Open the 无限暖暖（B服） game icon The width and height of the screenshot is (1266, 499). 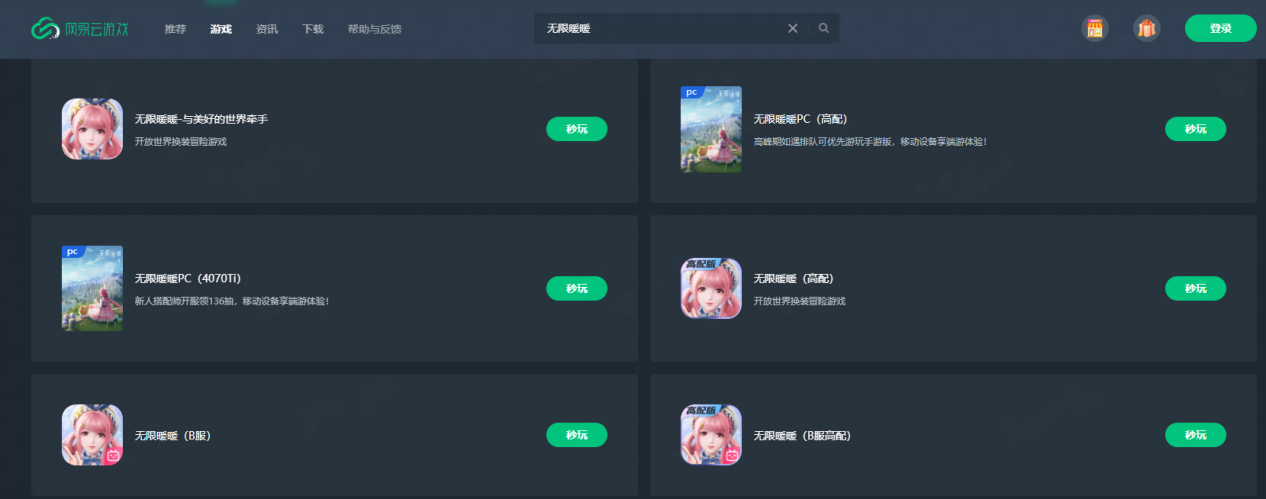[x=92, y=435]
